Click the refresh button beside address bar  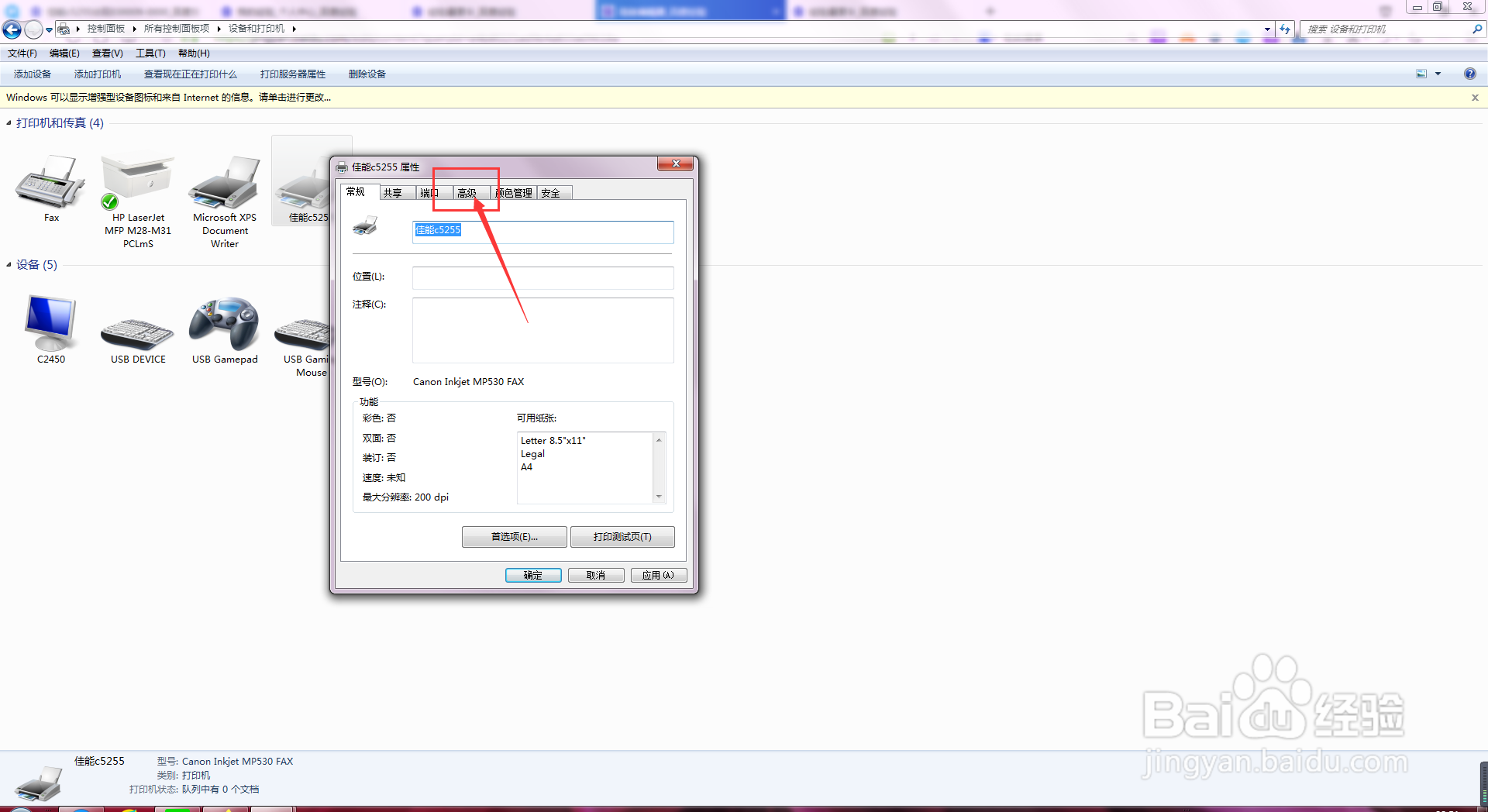1285,29
